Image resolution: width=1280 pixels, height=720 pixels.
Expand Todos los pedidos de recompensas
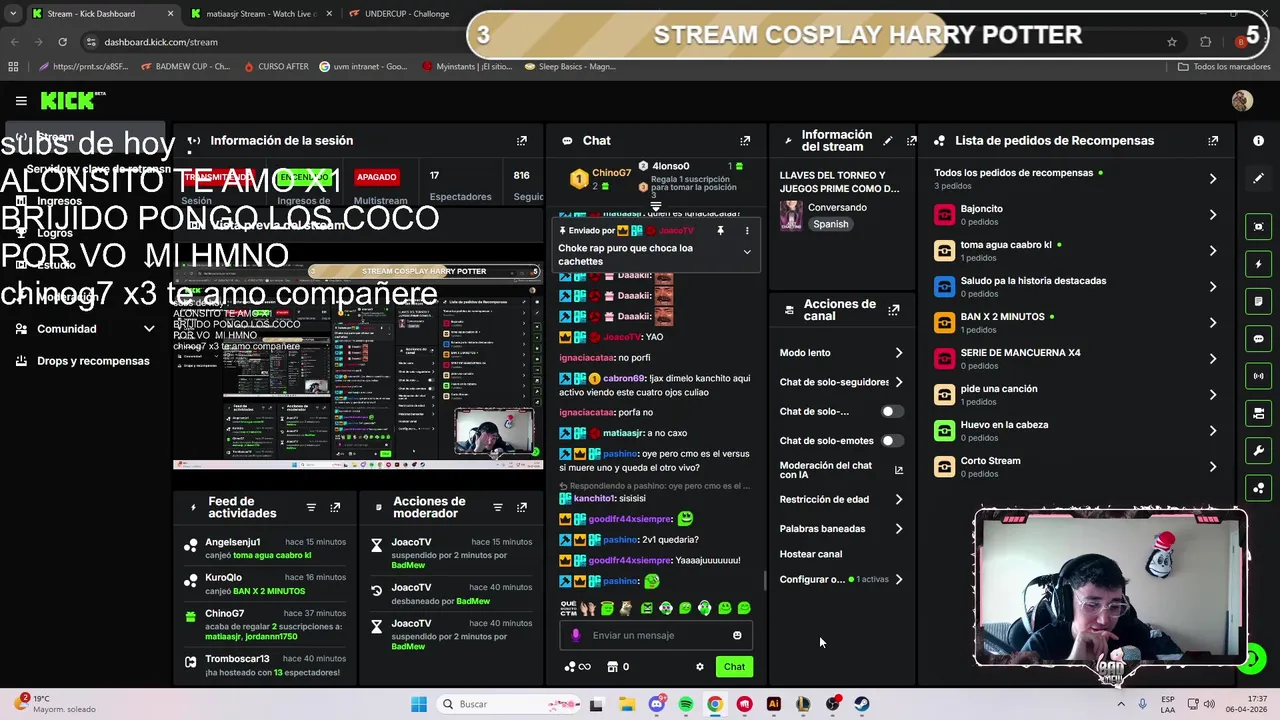tap(1213, 179)
